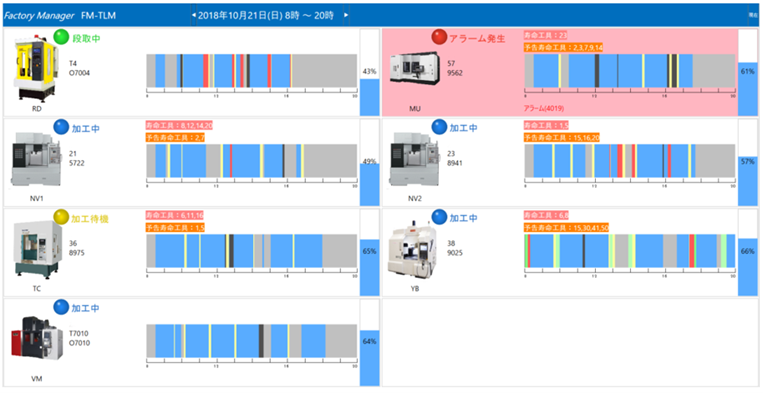Click 予告寿命工具：2,3,7,9,14 label
763x393 pixels.
(x=563, y=47)
